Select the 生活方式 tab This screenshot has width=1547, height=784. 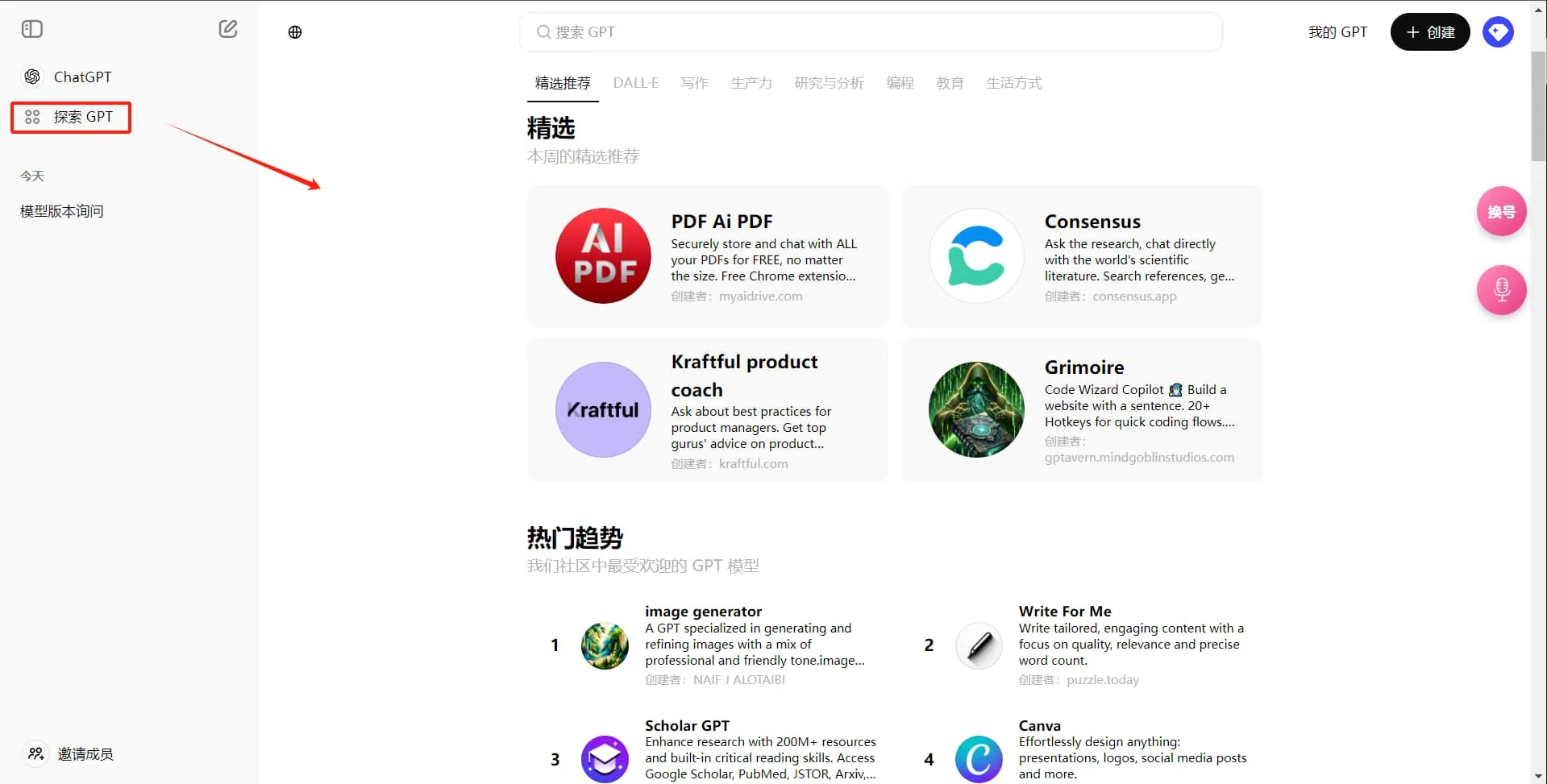(1013, 83)
